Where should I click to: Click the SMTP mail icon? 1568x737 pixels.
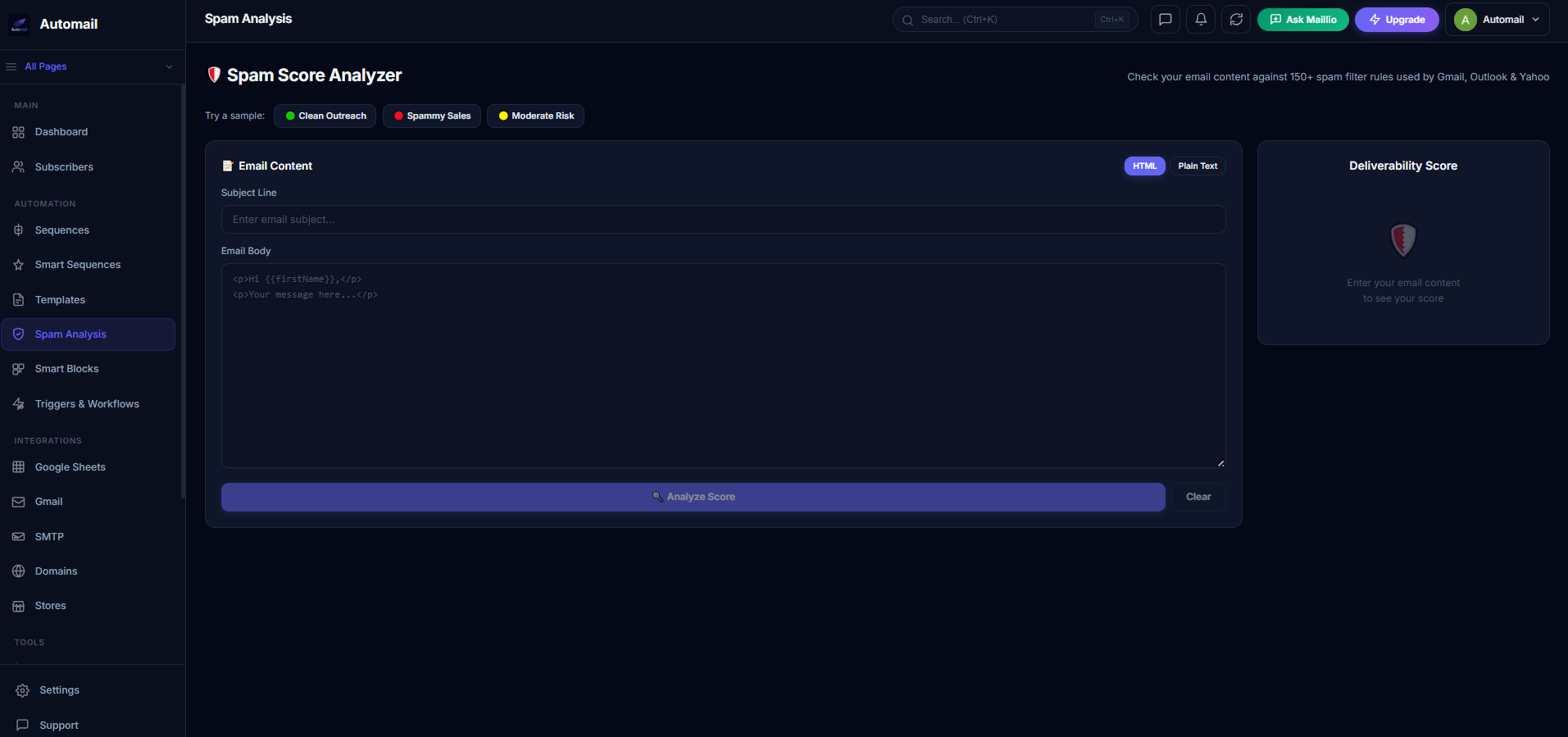click(x=18, y=537)
